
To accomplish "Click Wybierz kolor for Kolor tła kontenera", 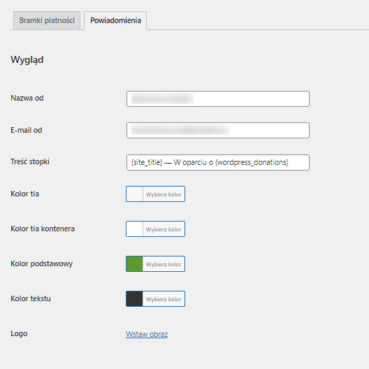I will pos(164,229).
